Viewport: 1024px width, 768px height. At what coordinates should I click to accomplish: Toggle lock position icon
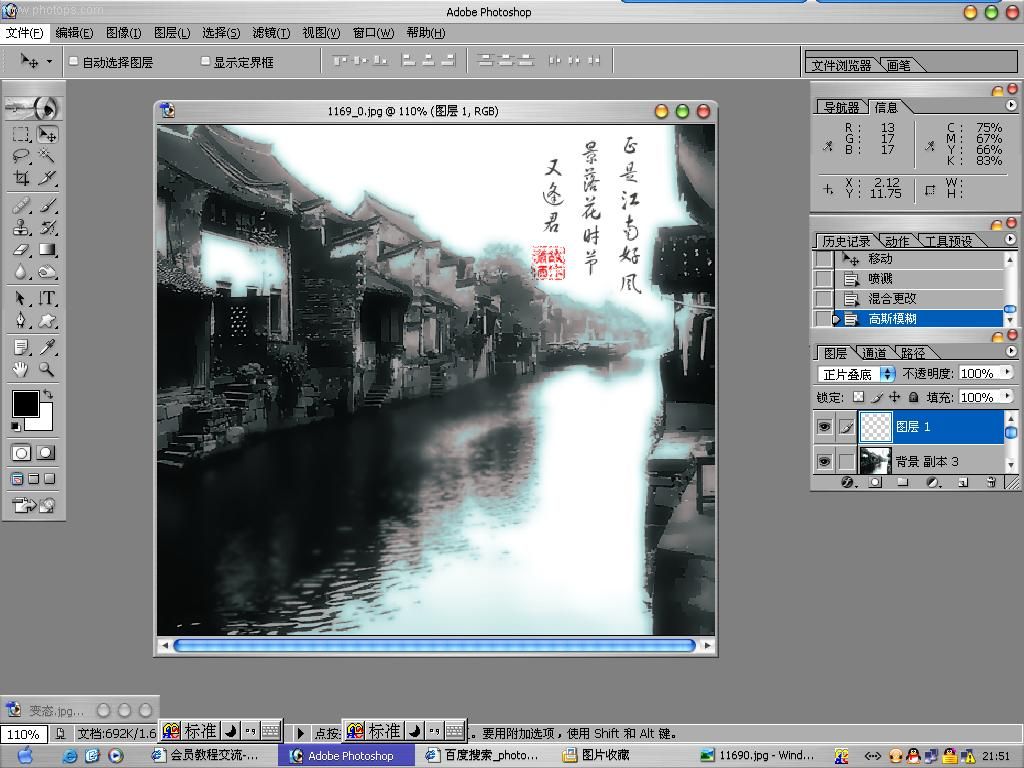pyautogui.click(x=895, y=396)
